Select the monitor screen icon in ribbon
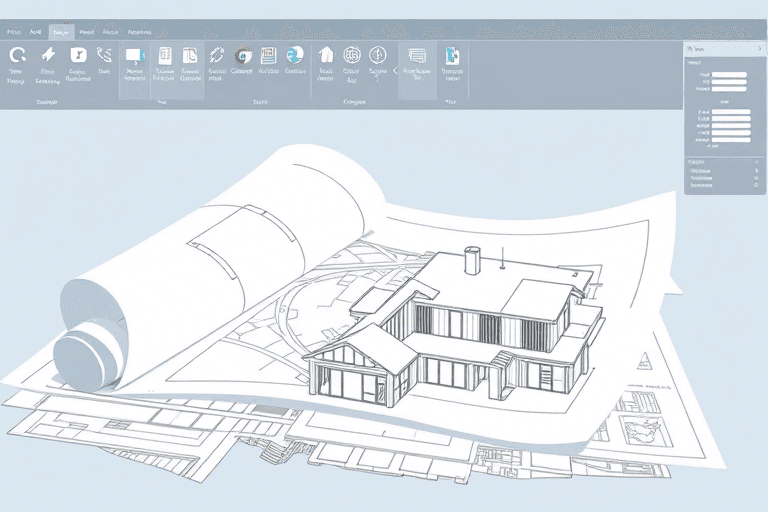 pos(133,56)
